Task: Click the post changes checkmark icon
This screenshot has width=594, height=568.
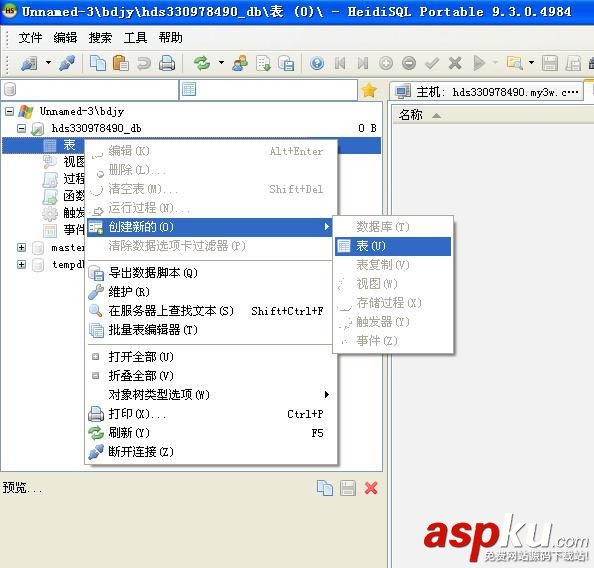Action: (432, 63)
